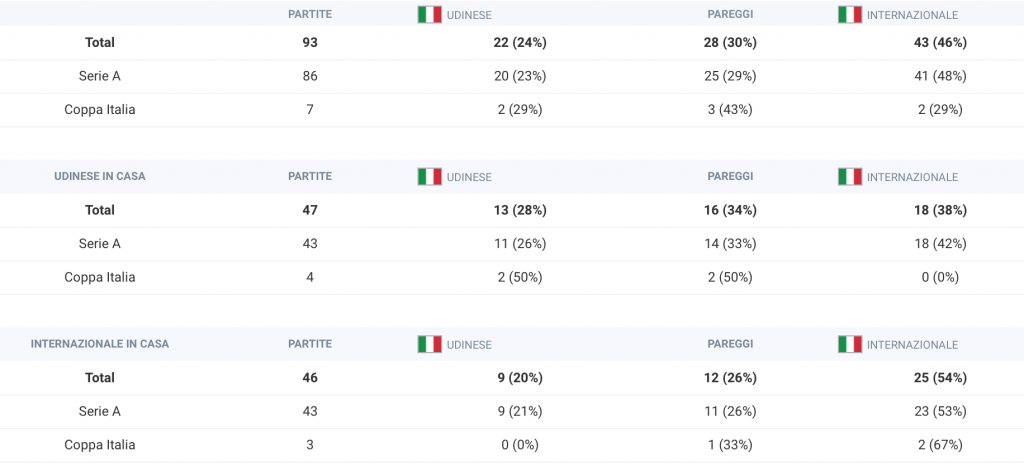Click the overall Total cell showing 93 matches
This screenshot has height=475, width=1024.
(x=310, y=43)
